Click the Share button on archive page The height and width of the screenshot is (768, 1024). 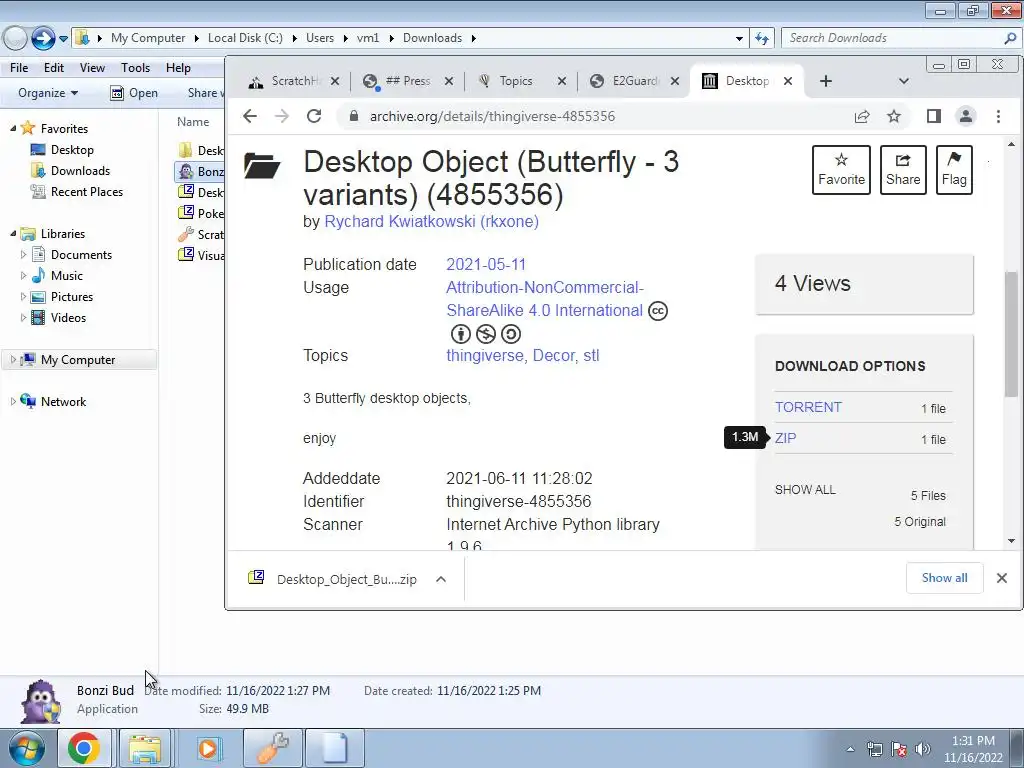click(903, 170)
